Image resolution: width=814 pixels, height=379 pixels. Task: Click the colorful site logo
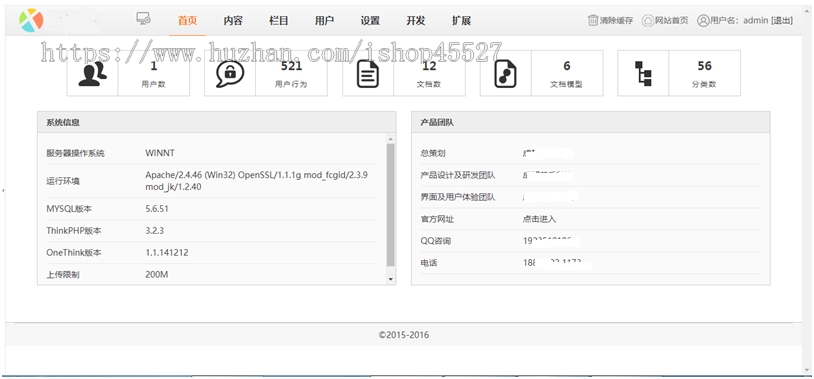32,20
